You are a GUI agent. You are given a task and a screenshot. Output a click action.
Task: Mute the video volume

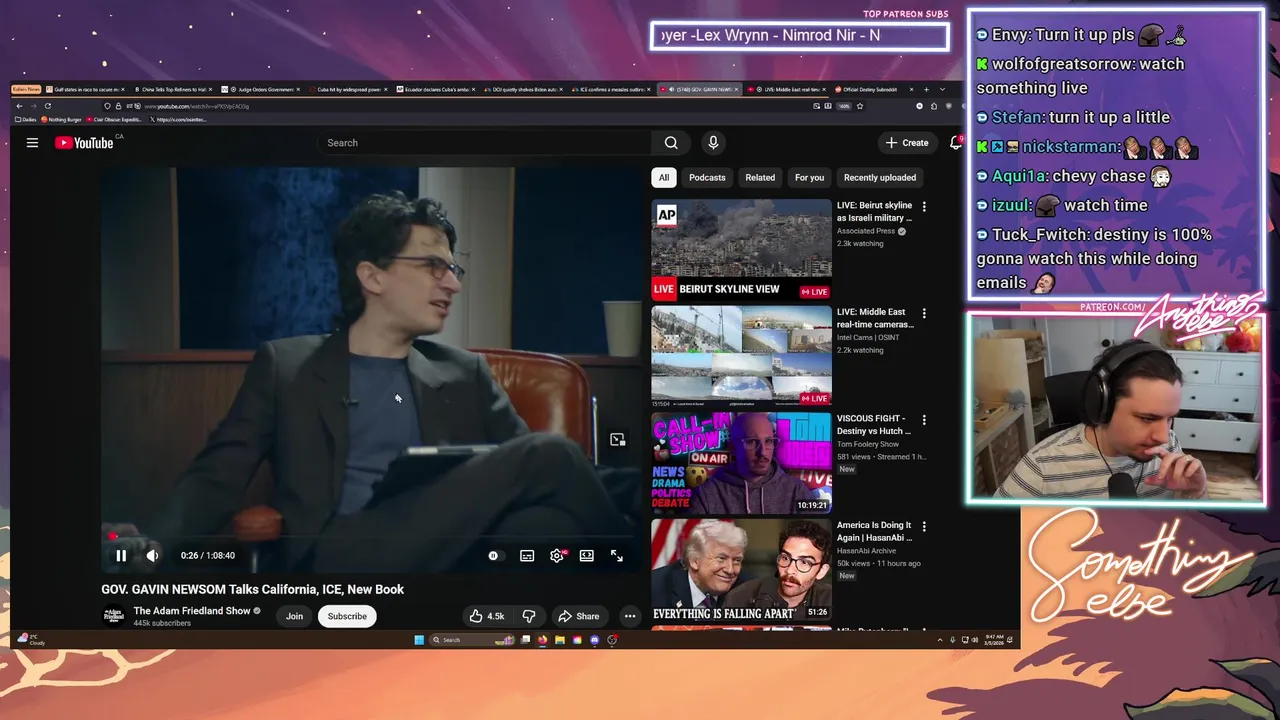152,556
